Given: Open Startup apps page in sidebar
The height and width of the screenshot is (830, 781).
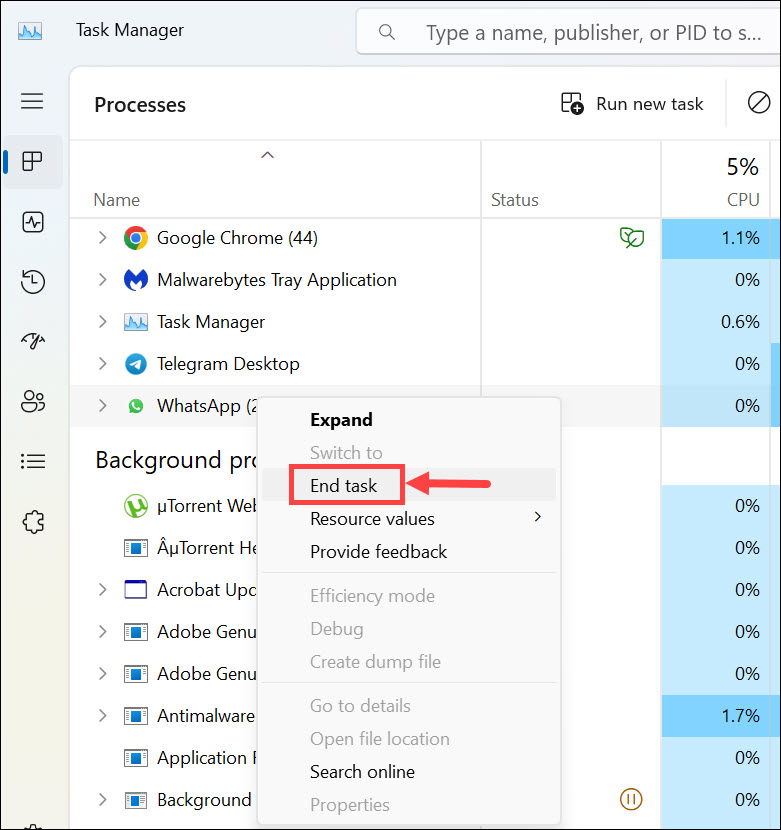Looking at the screenshot, I should (x=32, y=342).
